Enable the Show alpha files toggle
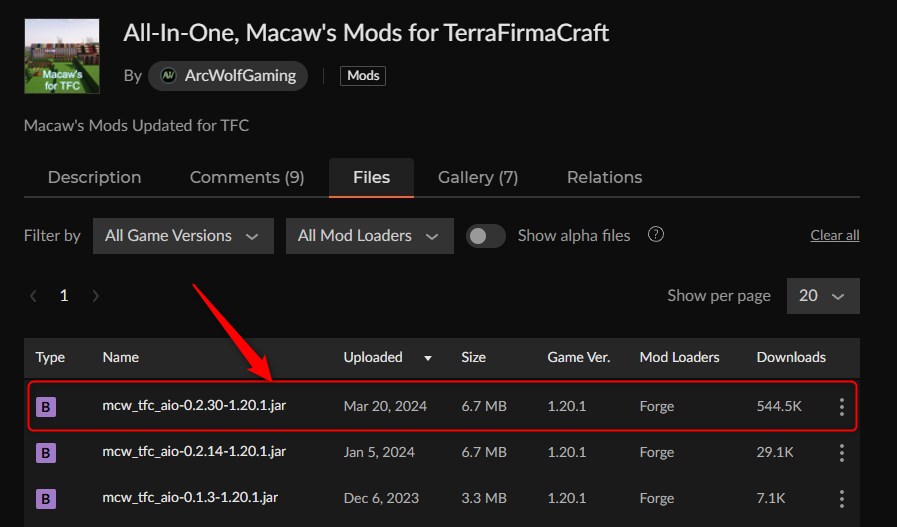This screenshot has width=897, height=527. coord(486,236)
